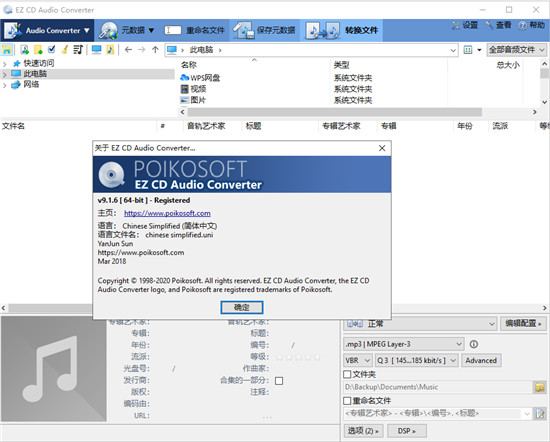Go back with the left arrow
The width and height of the screenshot is (550, 442).
tap(128, 50)
